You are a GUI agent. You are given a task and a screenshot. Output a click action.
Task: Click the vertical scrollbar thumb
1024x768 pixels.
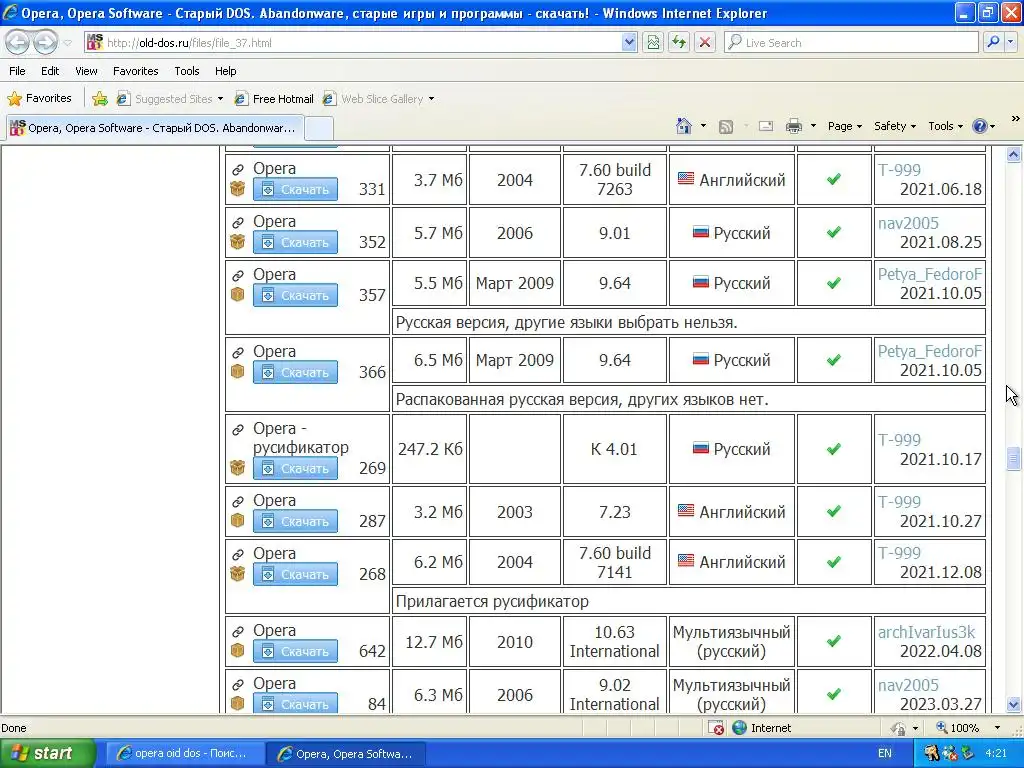click(1014, 458)
